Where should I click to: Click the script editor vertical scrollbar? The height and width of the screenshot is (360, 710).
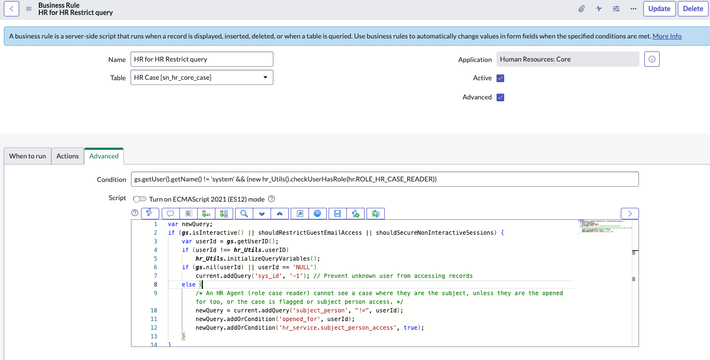pyautogui.click(x=634, y=283)
